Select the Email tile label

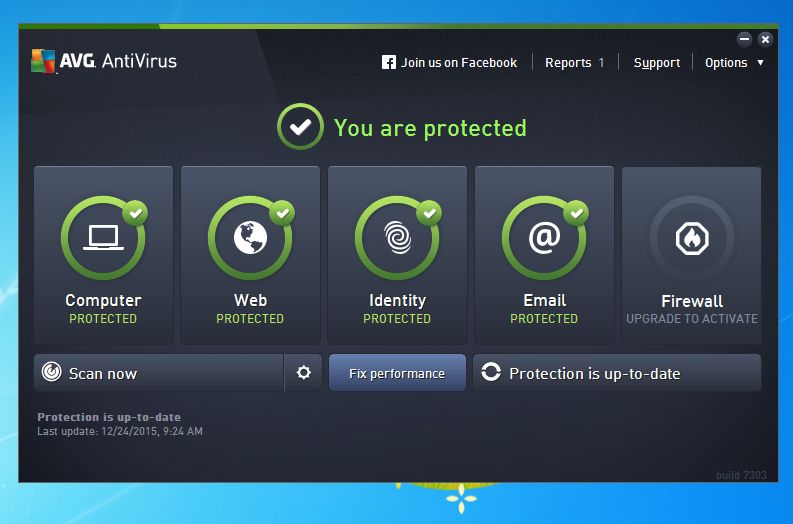(545, 300)
